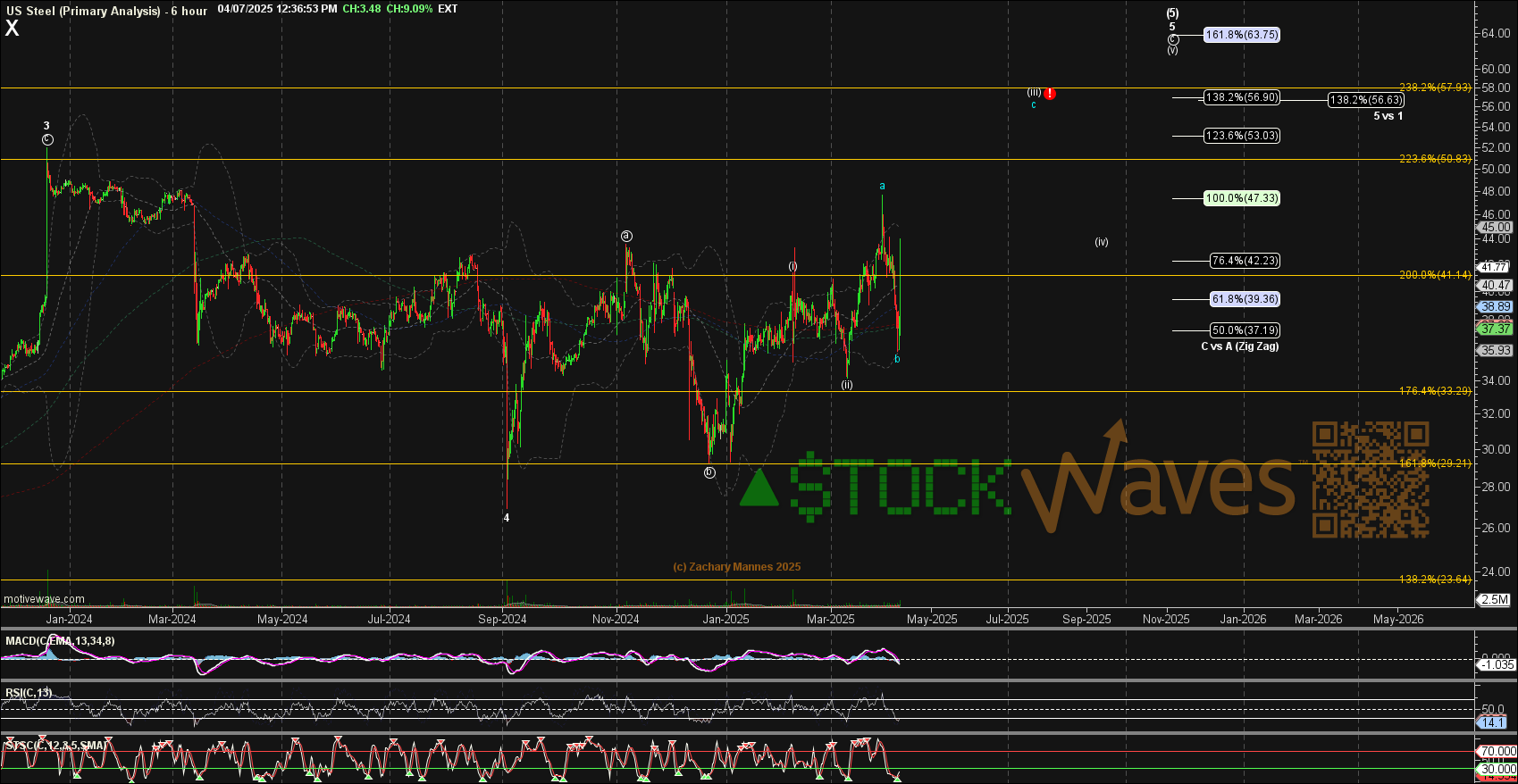Click the STSC stochastic study label
The width and height of the screenshot is (1518, 784).
[55, 745]
